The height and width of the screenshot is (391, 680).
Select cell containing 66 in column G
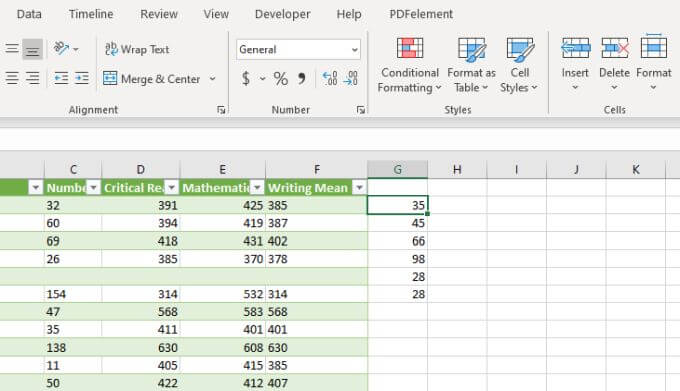(397, 241)
